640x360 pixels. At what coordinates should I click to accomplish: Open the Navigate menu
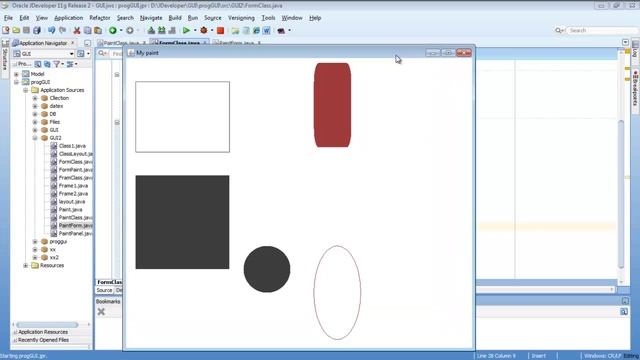coord(151,18)
